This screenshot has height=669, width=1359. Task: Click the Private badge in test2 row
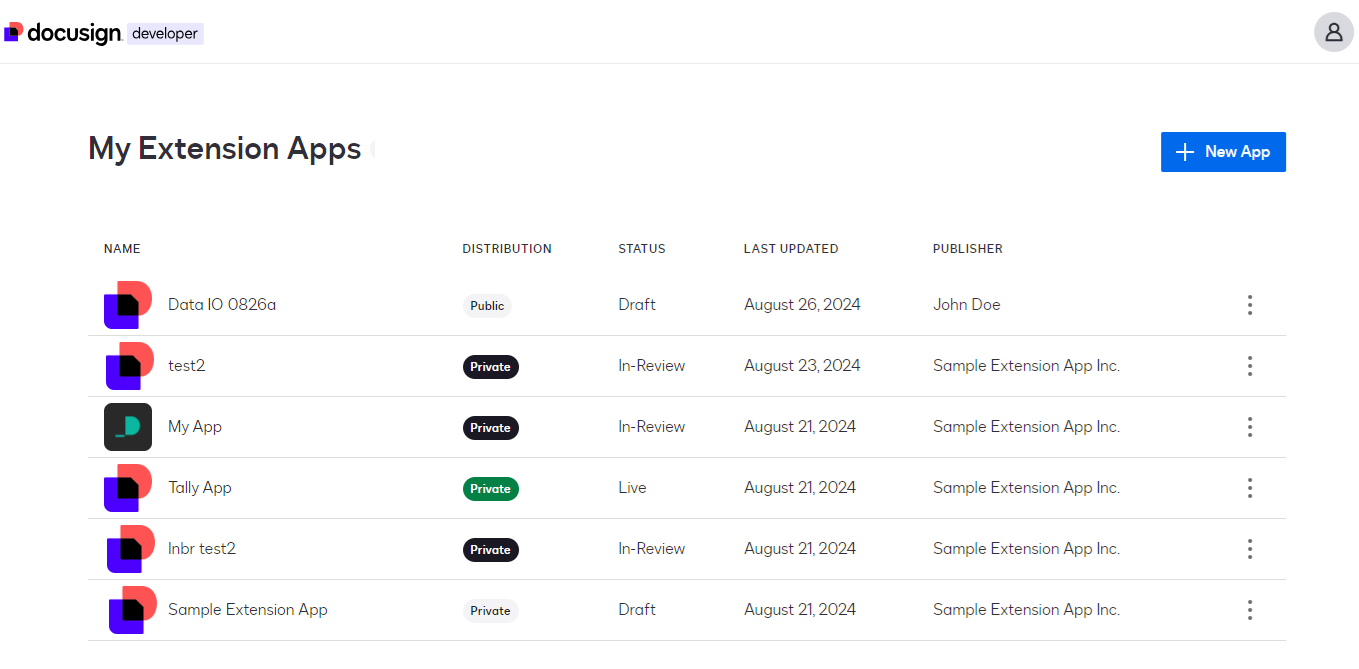point(491,367)
